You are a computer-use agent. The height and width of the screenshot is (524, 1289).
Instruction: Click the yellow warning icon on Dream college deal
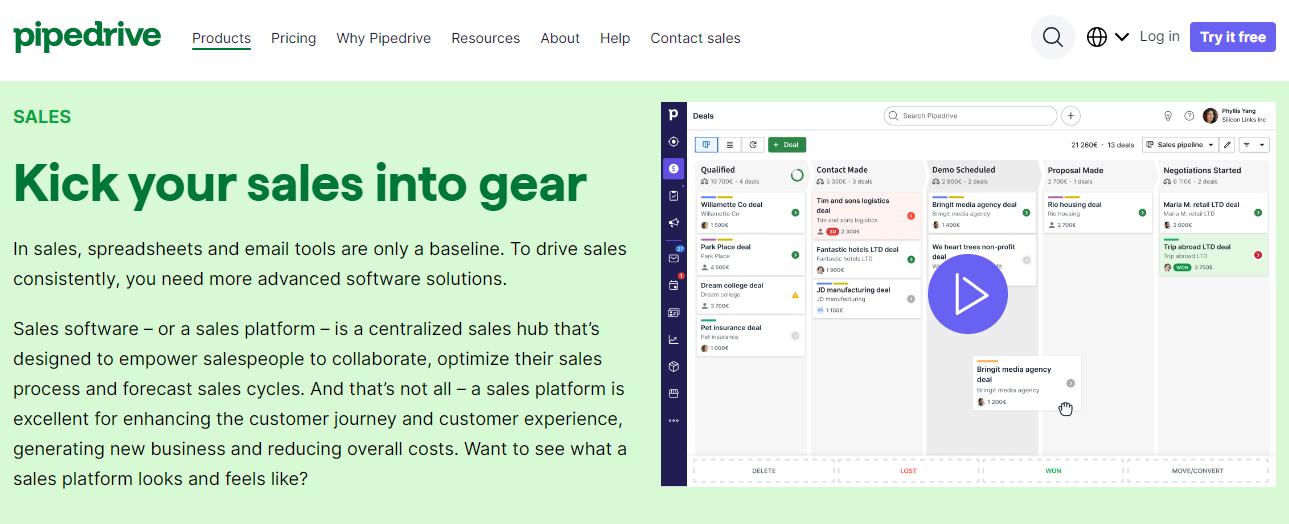pyautogui.click(x=795, y=295)
